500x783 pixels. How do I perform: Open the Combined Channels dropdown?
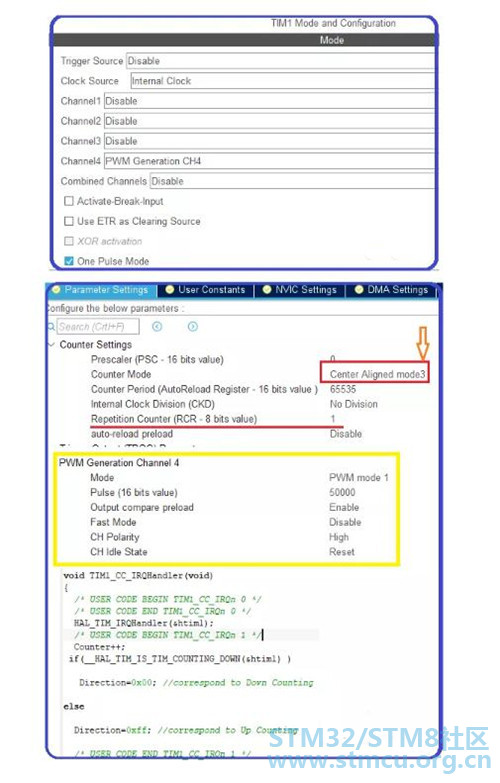click(x=292, y=181)
